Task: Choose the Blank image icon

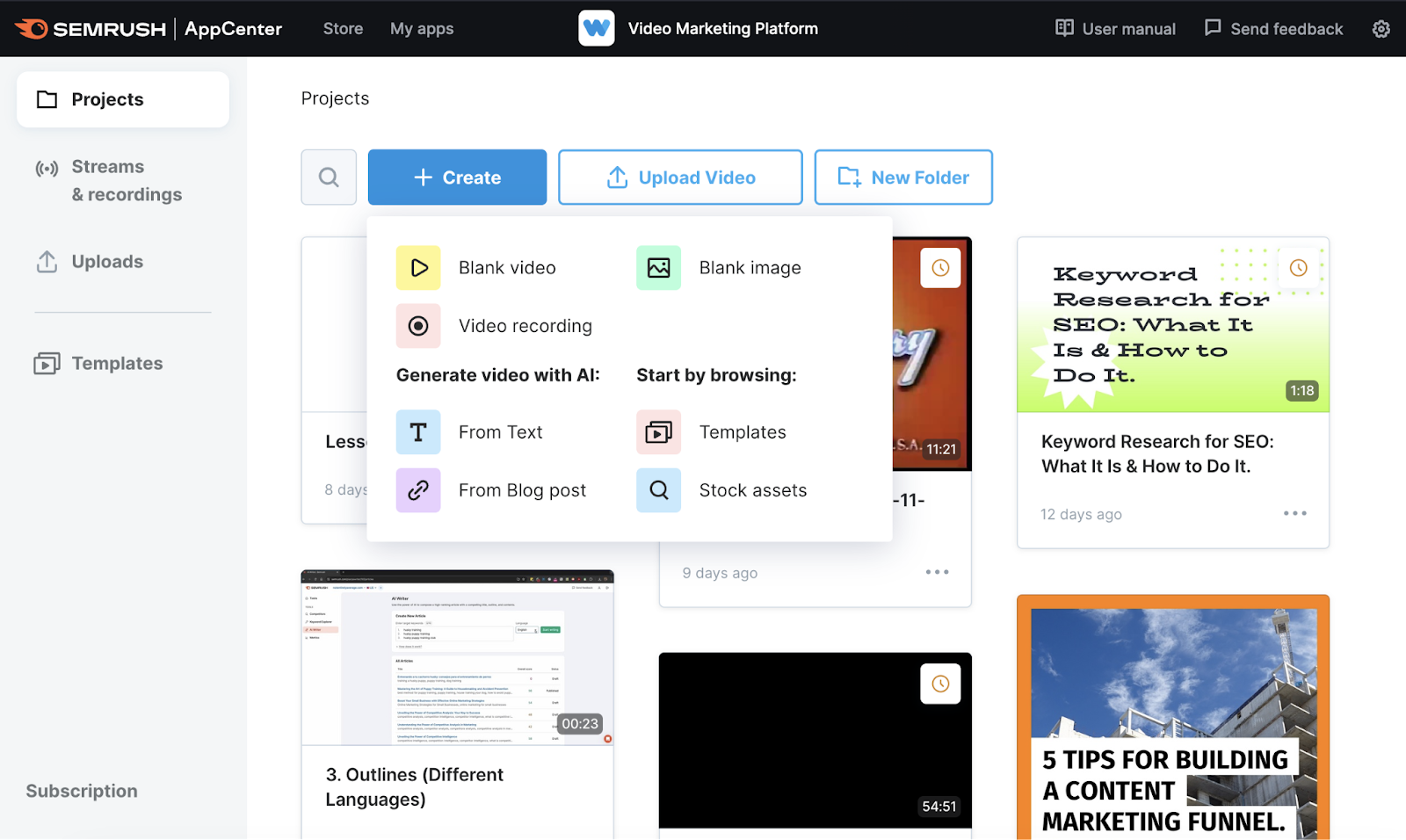Action: point(658,268)
